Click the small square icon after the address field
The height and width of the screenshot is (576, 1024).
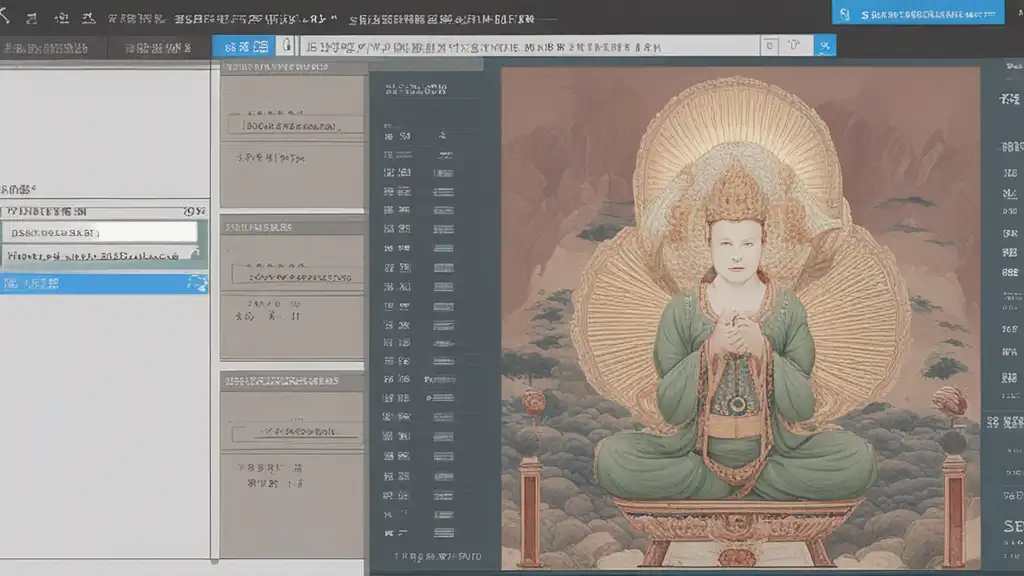[770, 46]
